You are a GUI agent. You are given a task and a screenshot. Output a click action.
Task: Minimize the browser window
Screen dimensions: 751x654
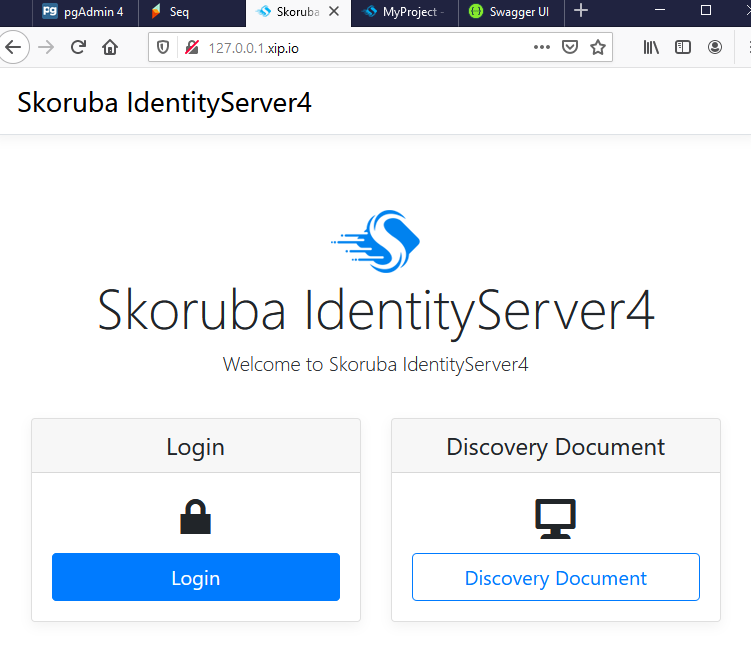point(660,10)
